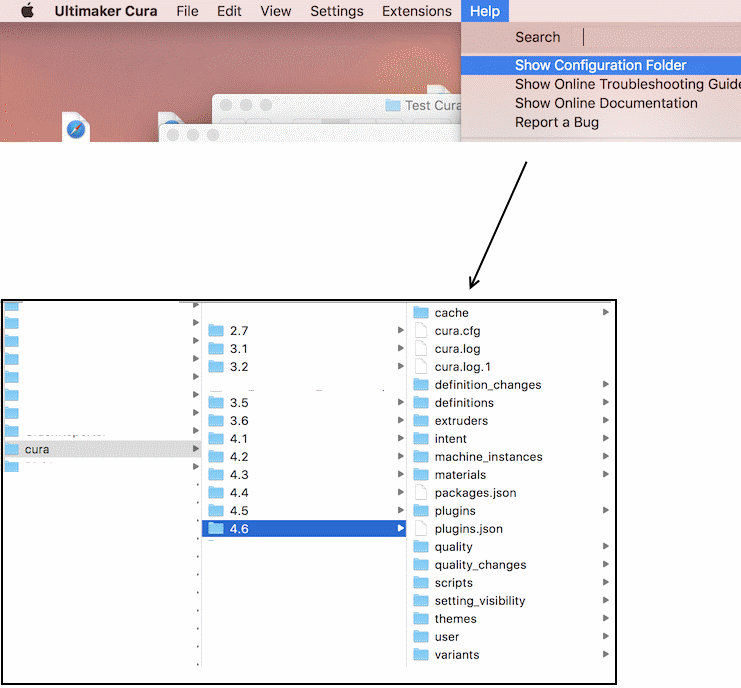The width and height of the screenshot is (741, 688).
Task: Expand the machine_instances arrow
Action: pyautogui.click(x=606, y=456)
